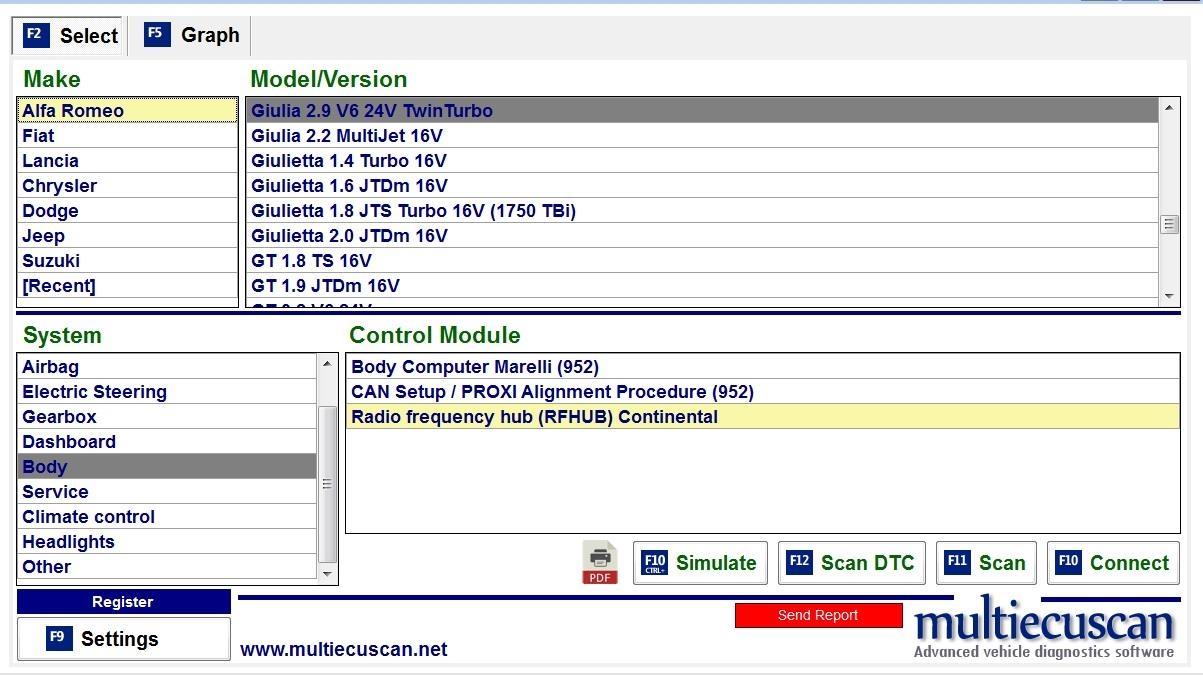Start Scan DTC
The image size is (1203, 675).
[x=851, y=563]
